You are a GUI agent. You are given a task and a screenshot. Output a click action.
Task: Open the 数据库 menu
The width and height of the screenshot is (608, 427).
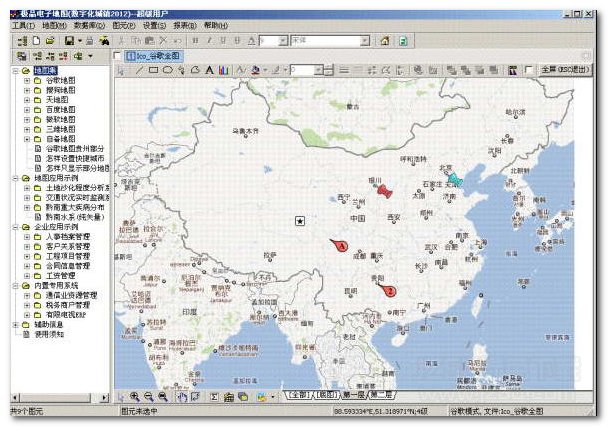point(89,26)
